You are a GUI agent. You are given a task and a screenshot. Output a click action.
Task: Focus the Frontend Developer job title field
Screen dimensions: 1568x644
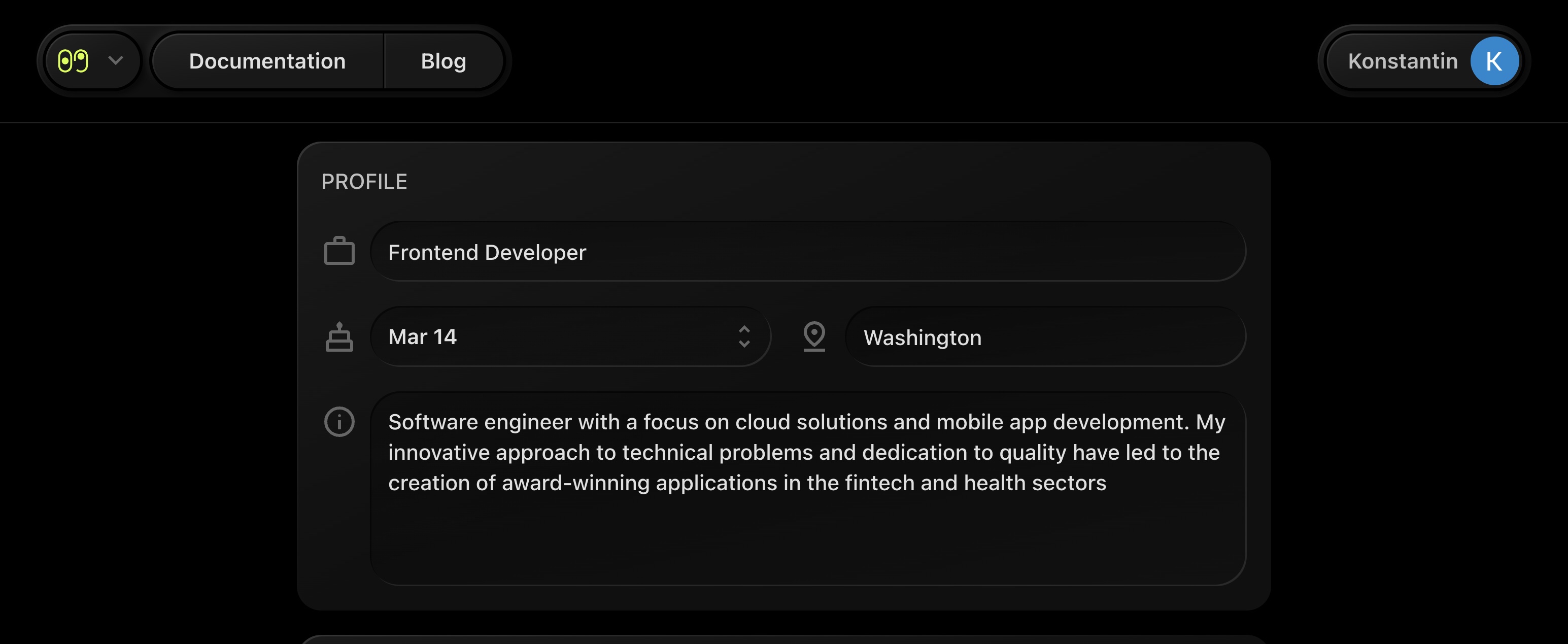[x=807, y=251]
